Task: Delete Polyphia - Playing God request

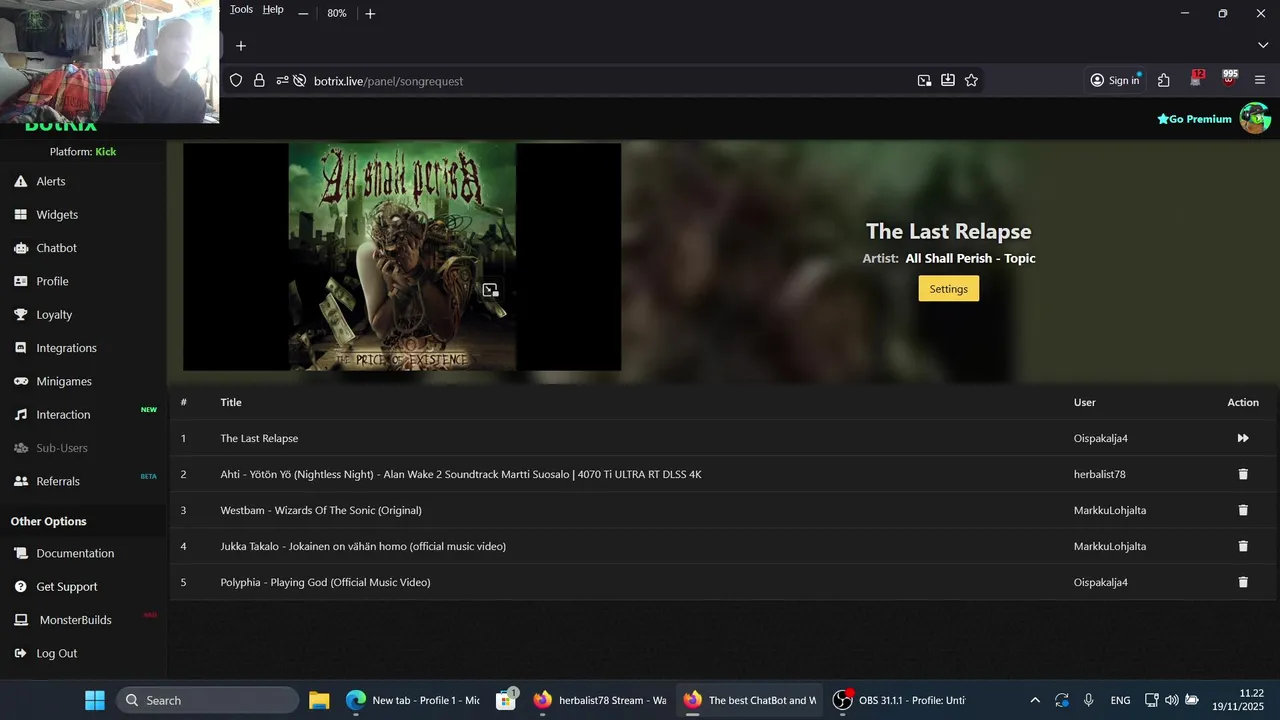Action: point(1243,582)
